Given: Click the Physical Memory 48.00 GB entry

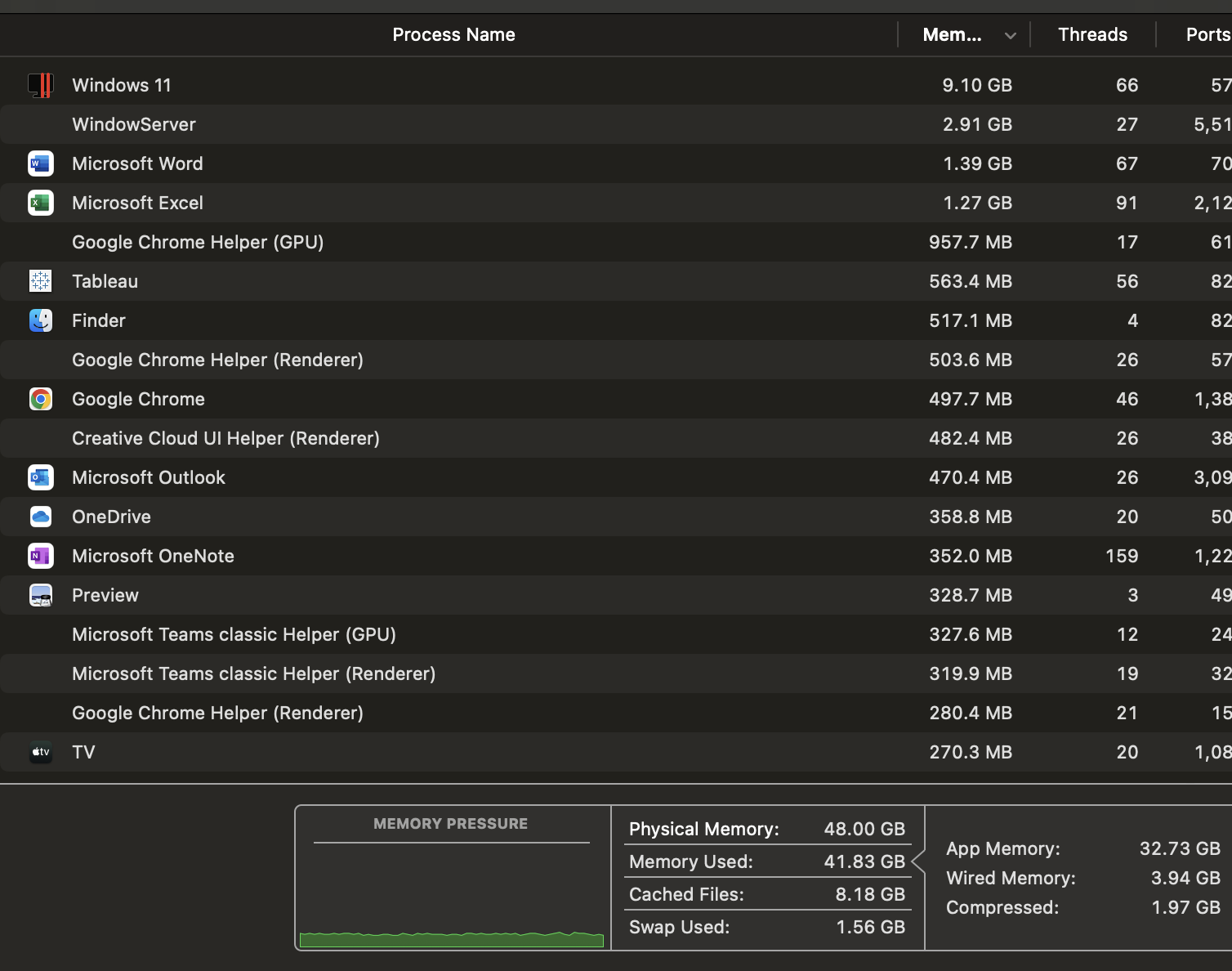Looking at the screenshot, I should [x=767, y=829].
